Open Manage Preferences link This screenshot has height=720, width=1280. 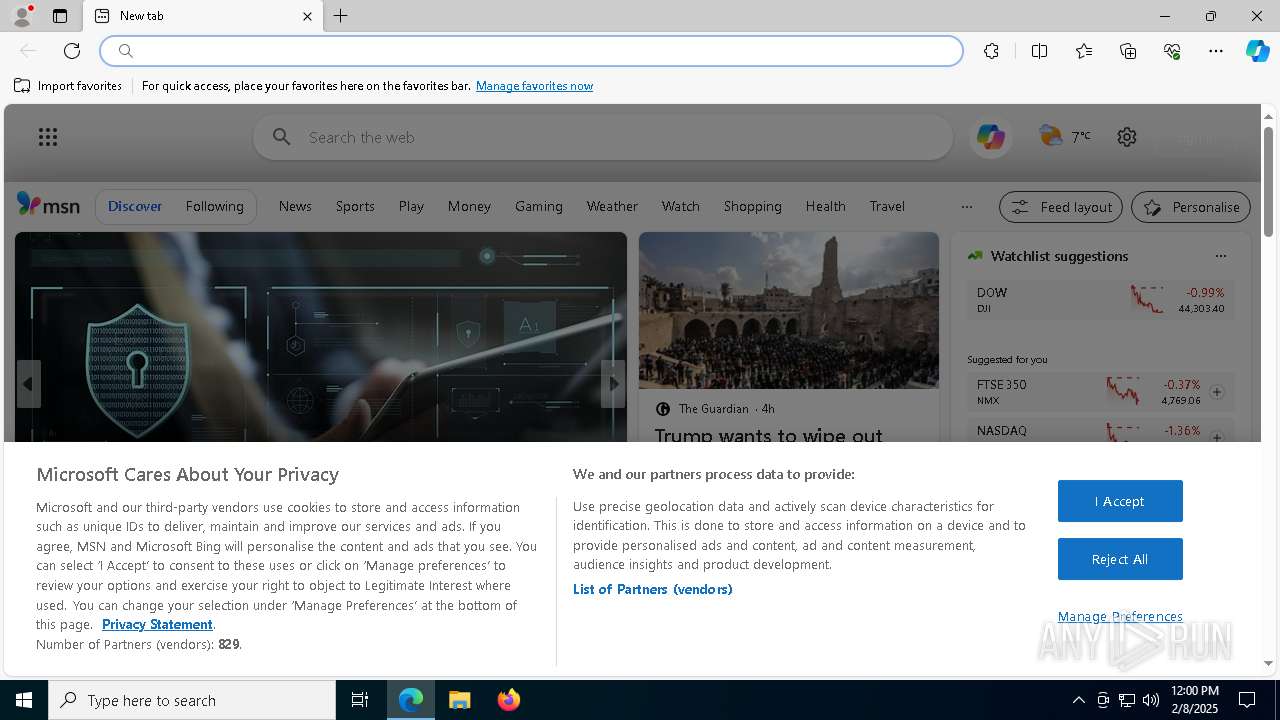(x=1120, y=616)
